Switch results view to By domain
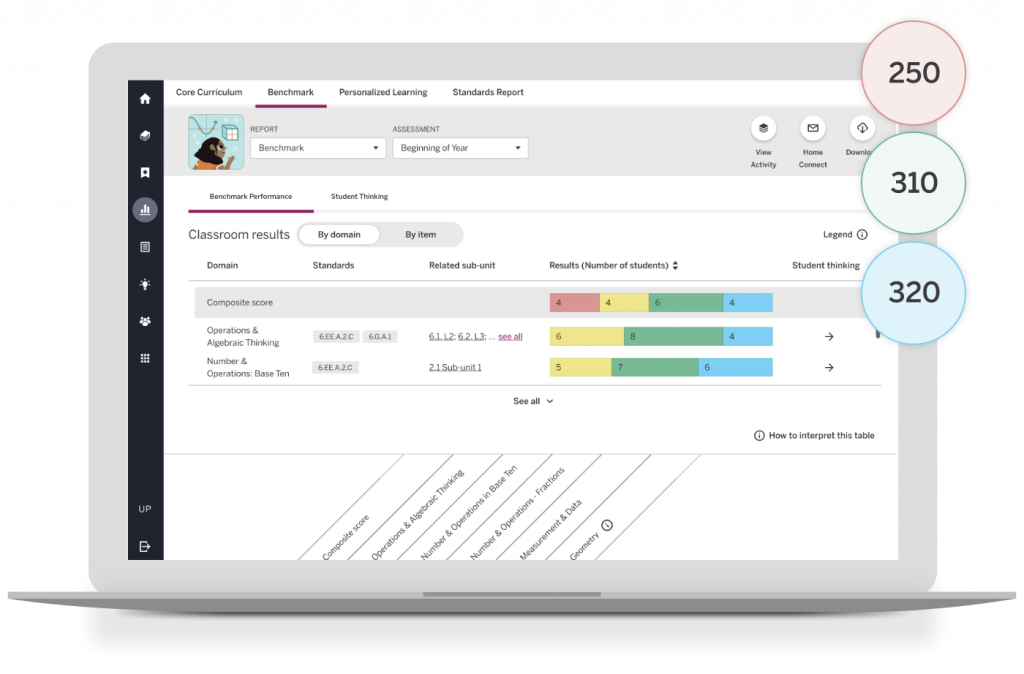 339,234
